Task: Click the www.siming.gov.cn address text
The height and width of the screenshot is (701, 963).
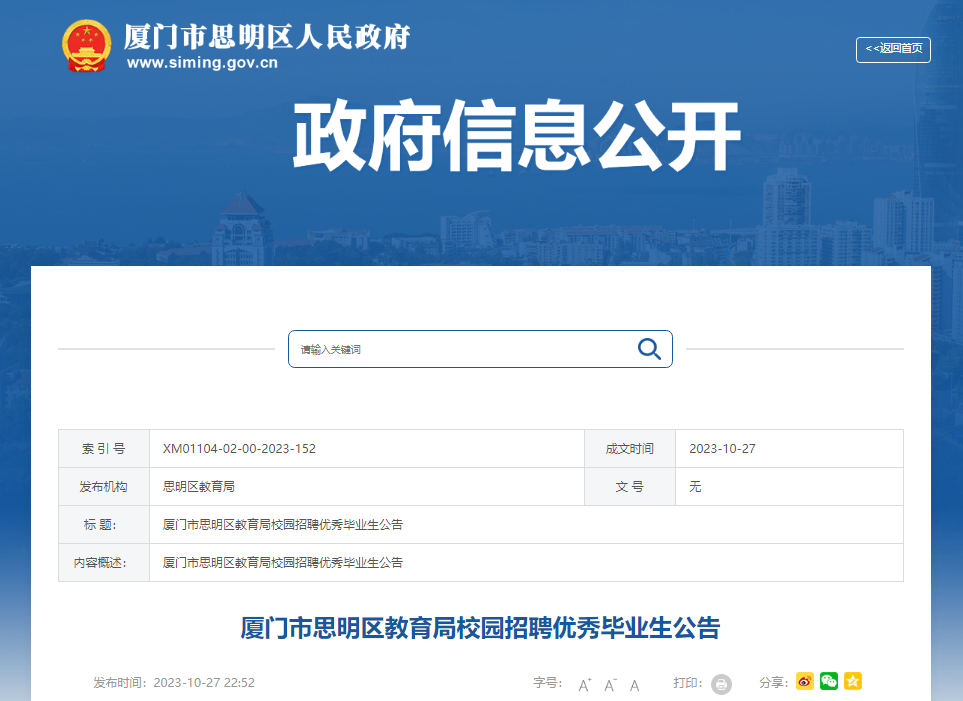Action: 202,63
